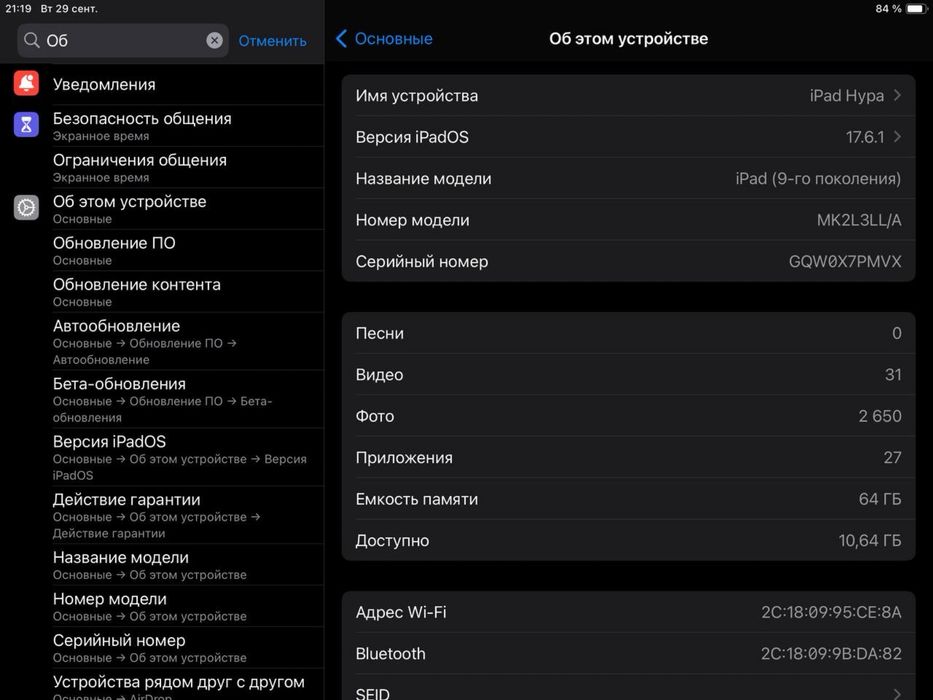Image resolution: width=933 pixels, height=700 pixels.
Task: Tap the gray General settings gear icon
Action: [26, 208]
